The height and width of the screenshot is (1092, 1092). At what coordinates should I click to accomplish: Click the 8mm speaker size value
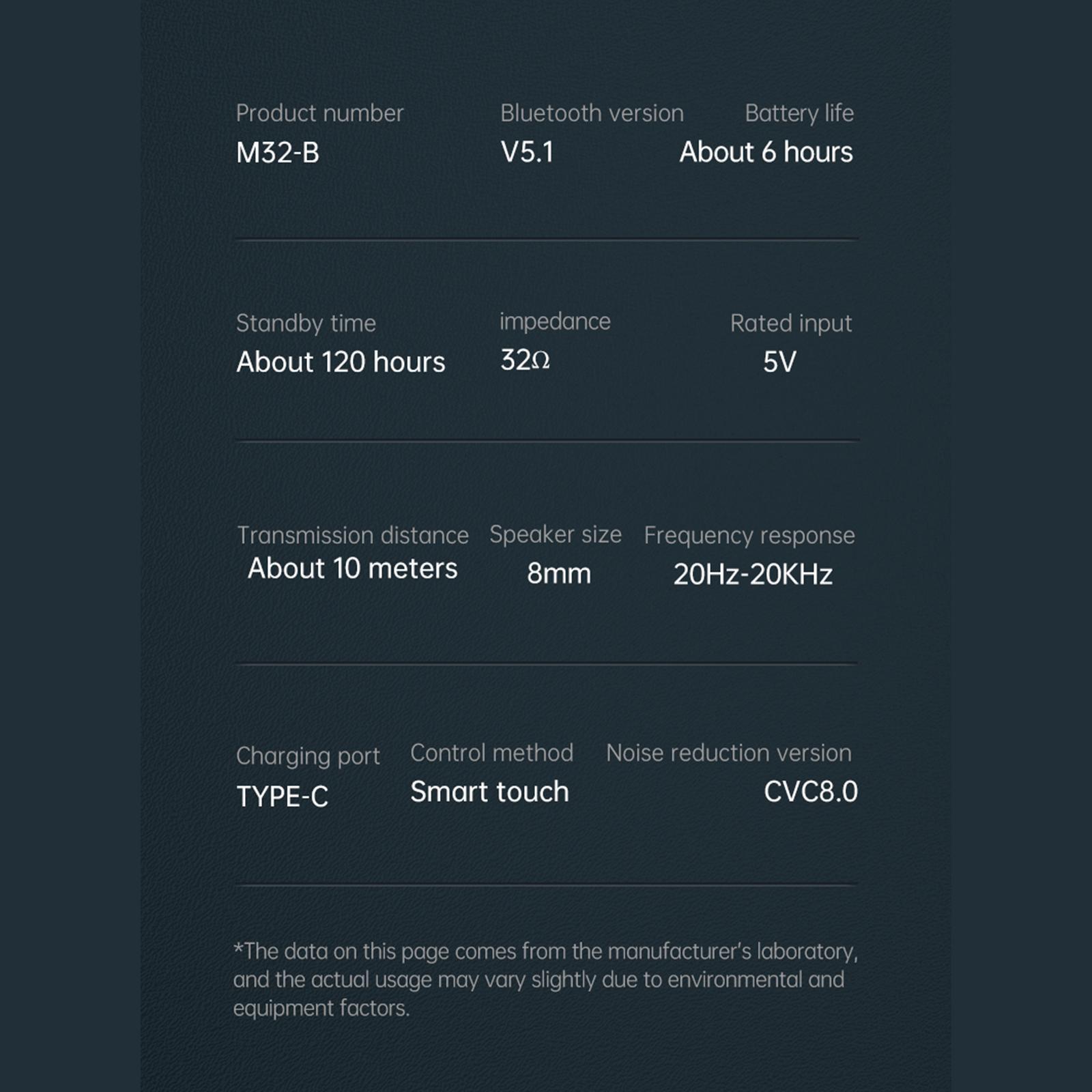point(559,574)
